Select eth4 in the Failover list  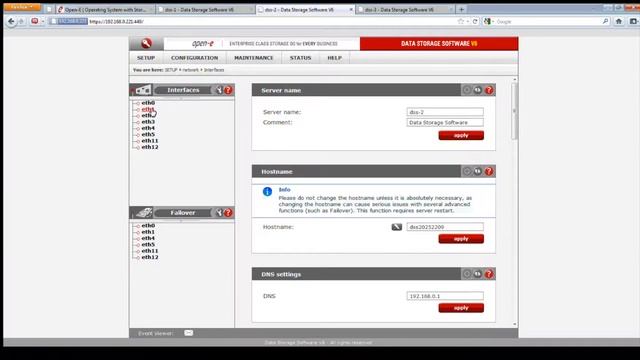[148, 238]
